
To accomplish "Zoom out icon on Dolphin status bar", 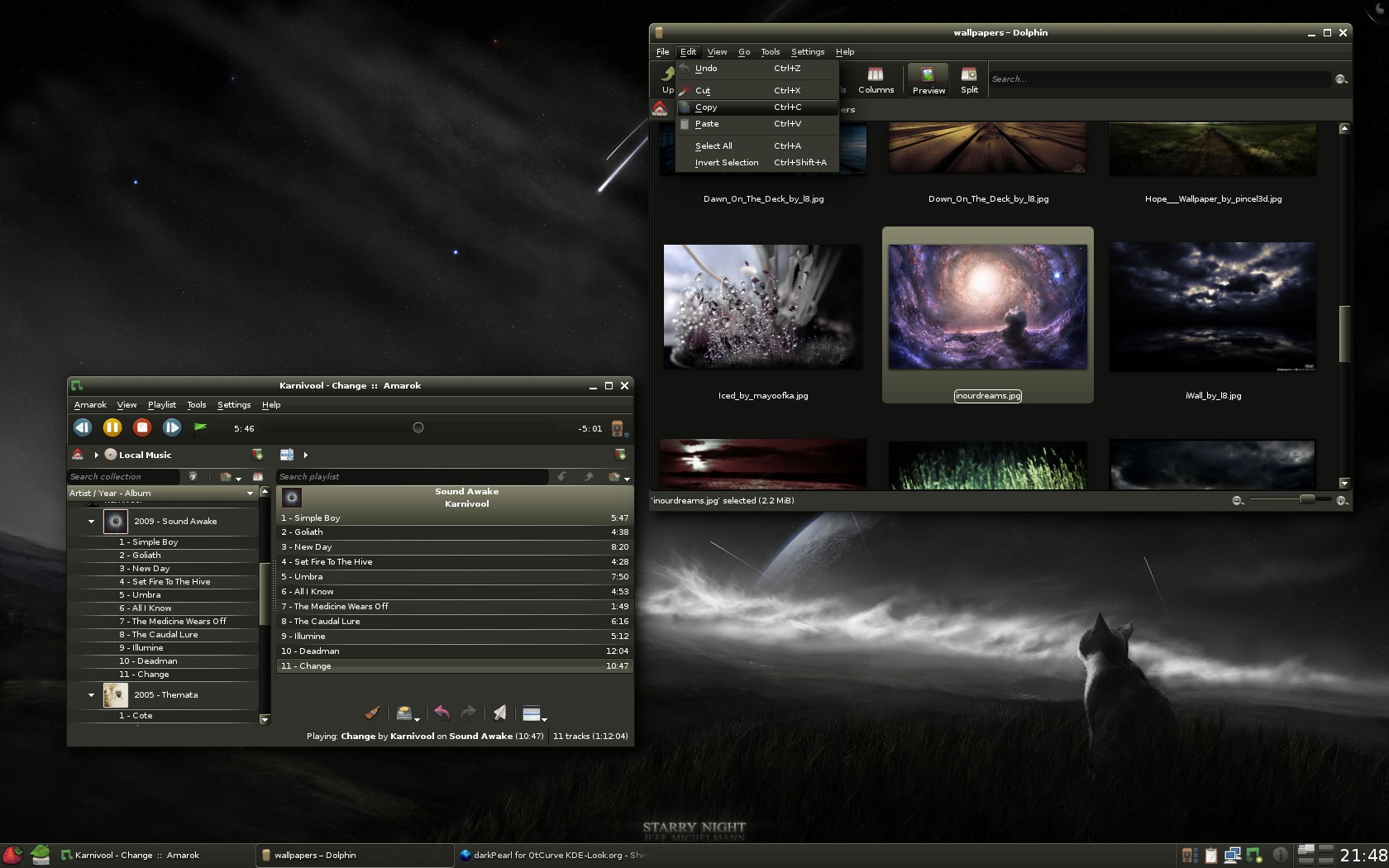I will [x=1238, y=501].
